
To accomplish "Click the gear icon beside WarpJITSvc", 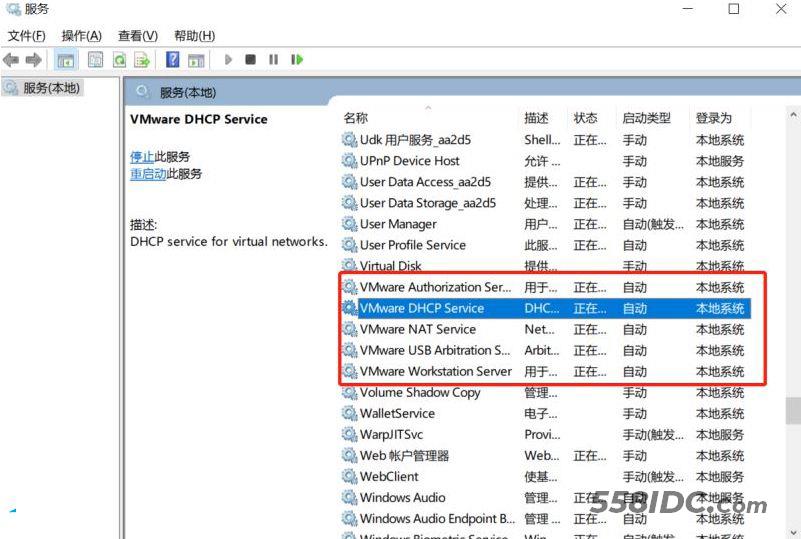I will pos(349,434).
